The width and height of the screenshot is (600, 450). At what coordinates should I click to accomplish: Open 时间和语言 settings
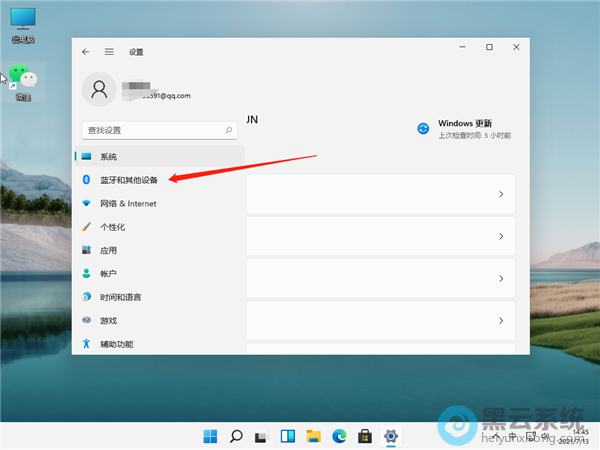point(120,297)
